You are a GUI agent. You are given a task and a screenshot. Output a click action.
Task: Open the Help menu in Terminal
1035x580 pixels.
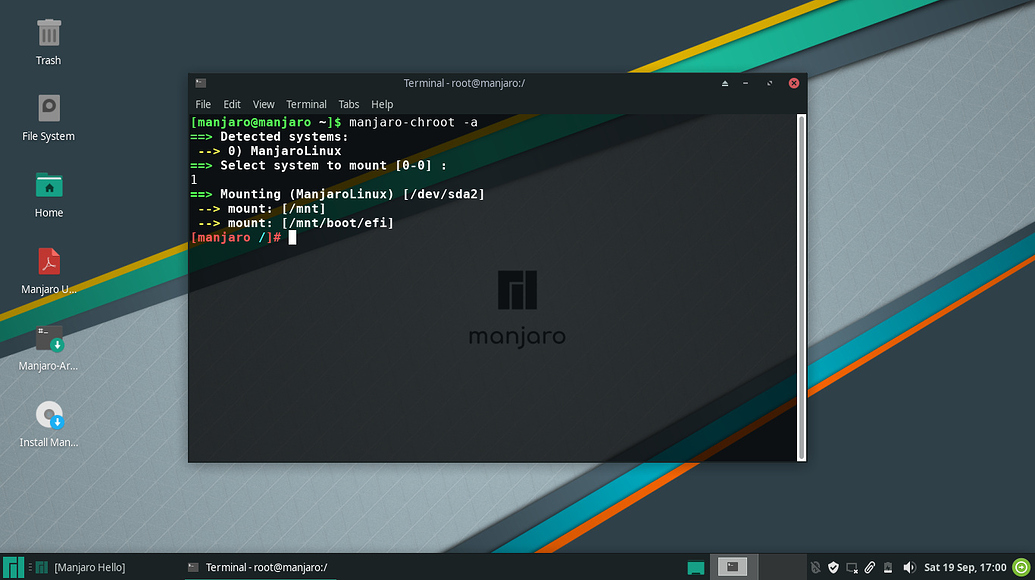click(382, 104)
